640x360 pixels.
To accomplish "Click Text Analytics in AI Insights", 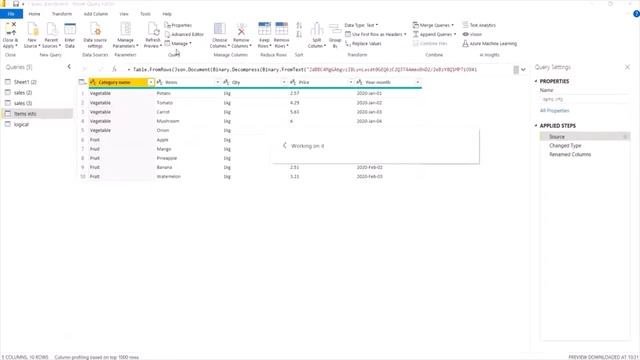I will [479, 25].
